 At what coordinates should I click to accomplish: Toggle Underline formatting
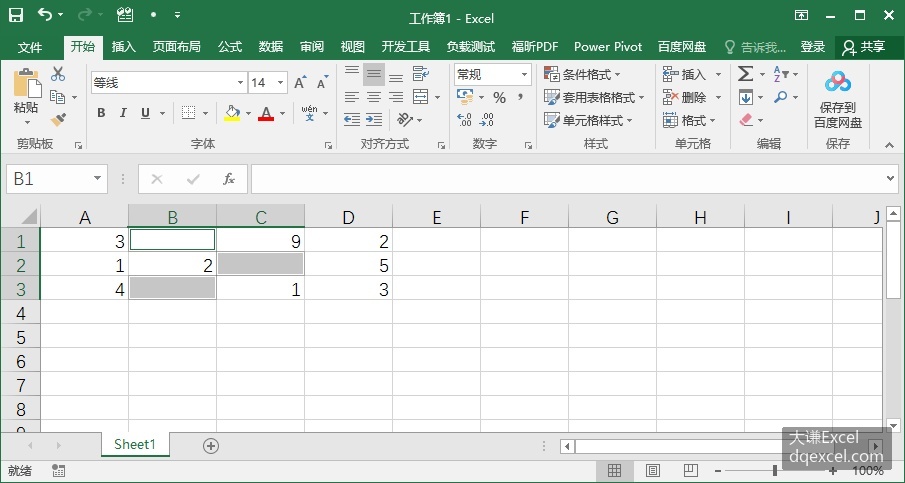pos(145,113)
